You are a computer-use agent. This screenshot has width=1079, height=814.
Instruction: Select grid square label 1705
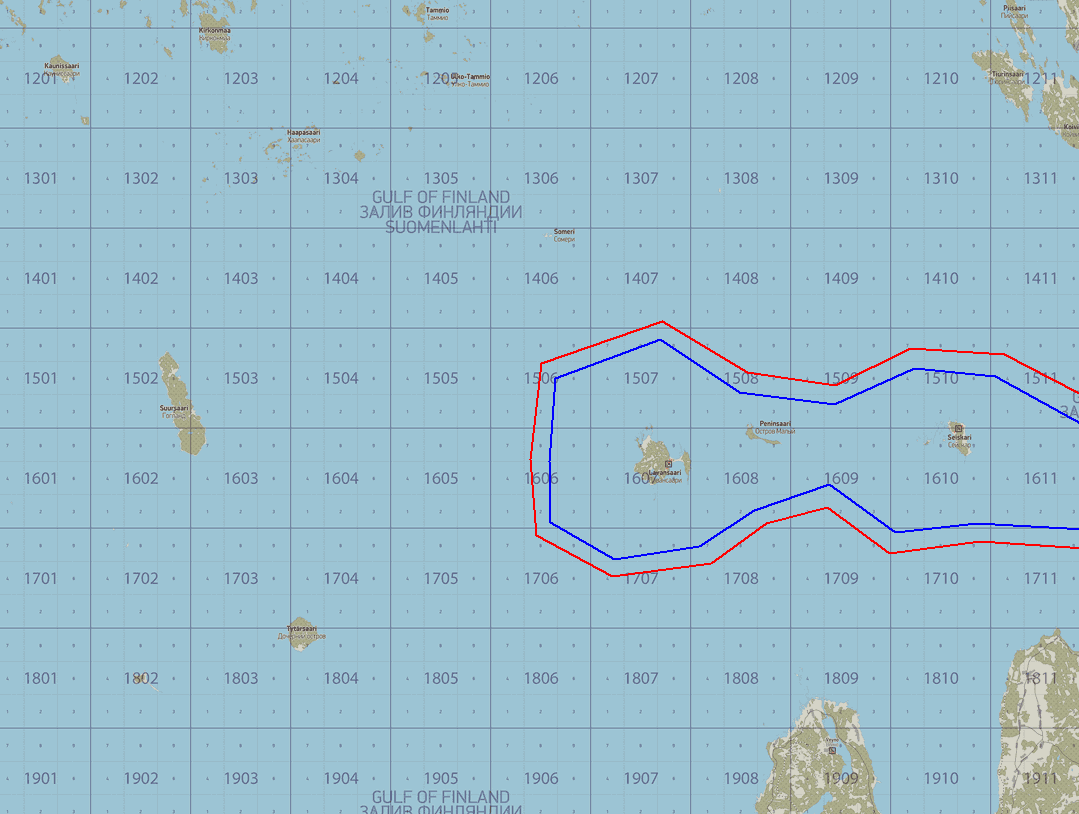(441, 579)
